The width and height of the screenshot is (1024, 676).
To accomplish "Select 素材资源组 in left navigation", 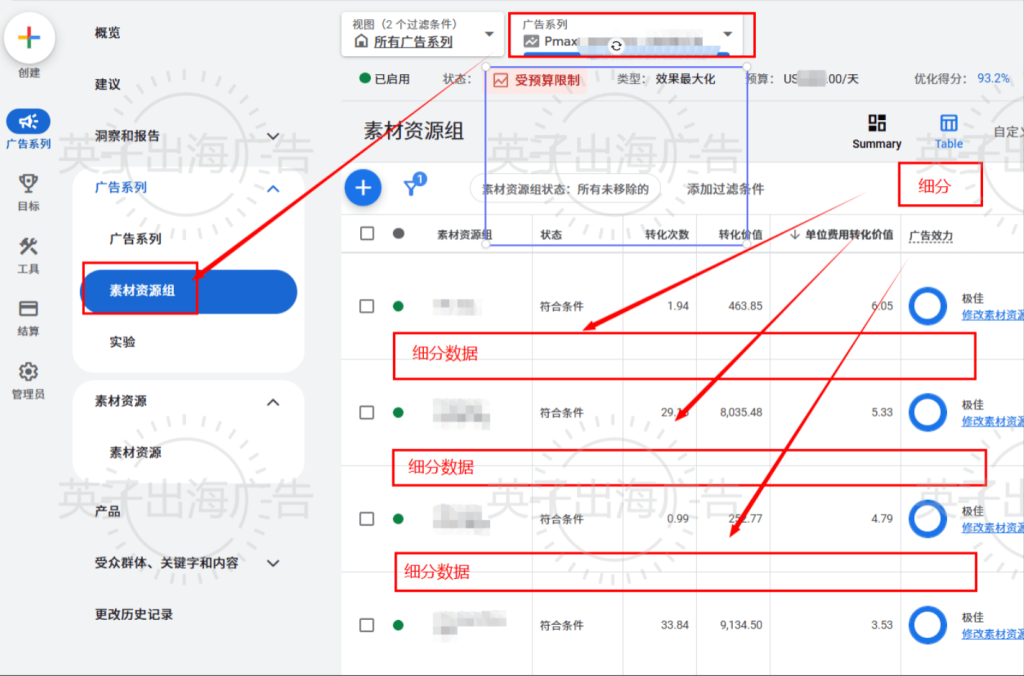I will pyautogui.click(x=188, y=291).
